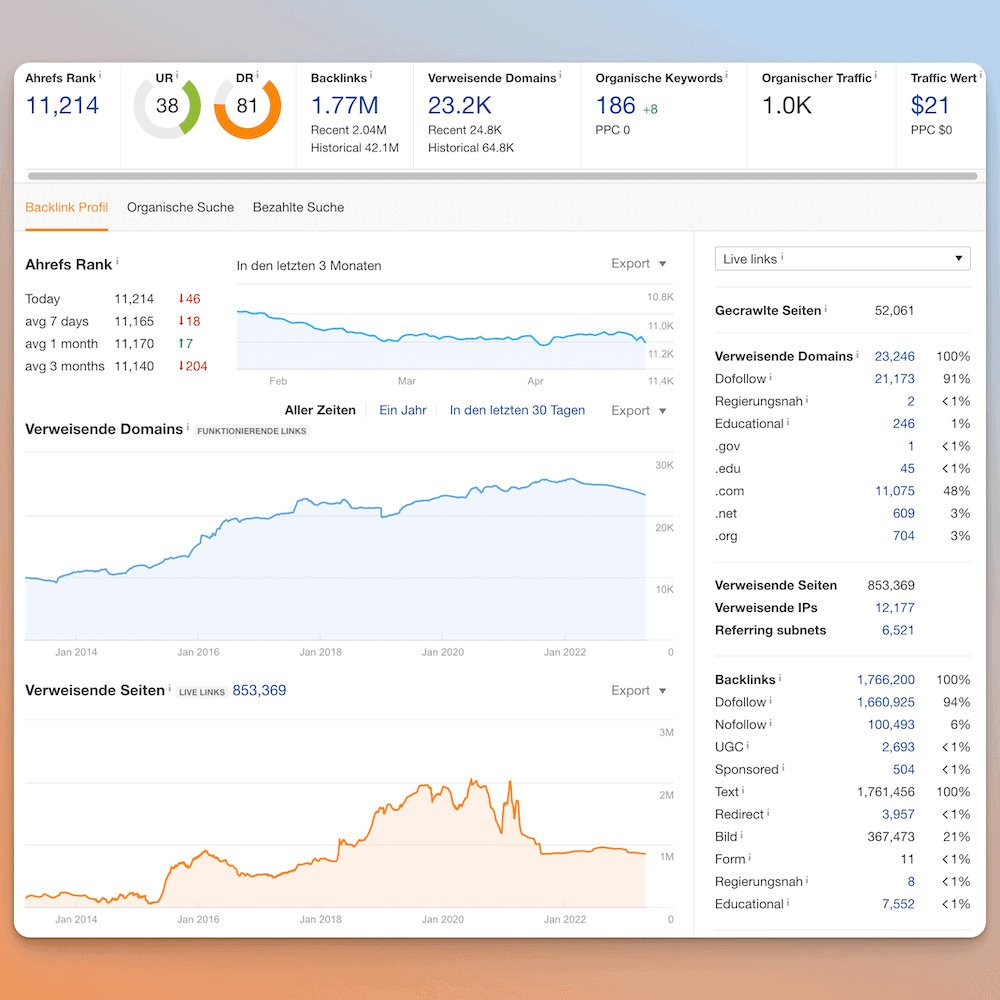The width and height of the screenshot is (1000, 1000).
Task: Click info icon beside Verweisende Domains top metric
Action: tap(560, 75)
